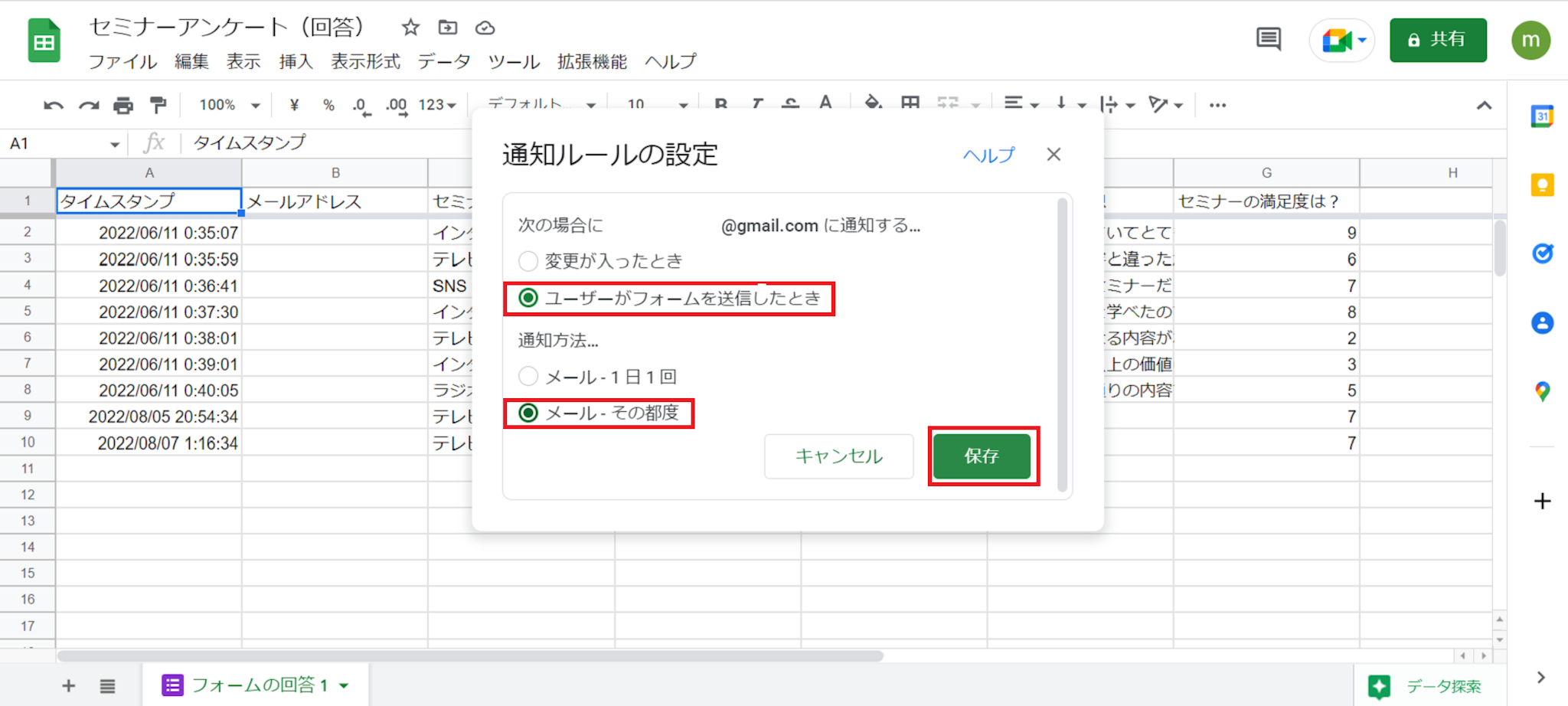Viewport: 1568px width, 706px height.
Task: Click the 保存 button
Action: point(982,456)
